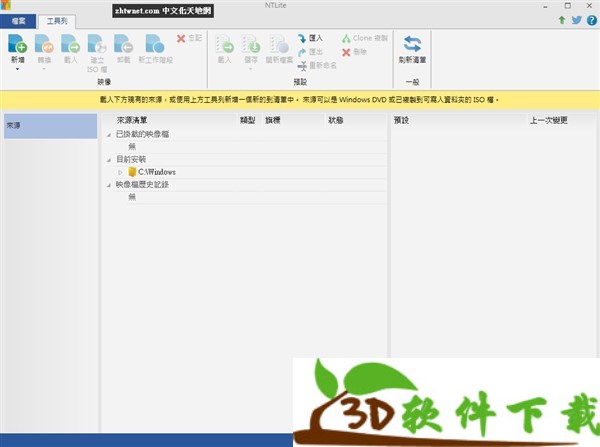Switch to the 工具列 (Toolbar) tab
Screen dimensions: 600x447
pyautogui.click(x=57, y=21)
